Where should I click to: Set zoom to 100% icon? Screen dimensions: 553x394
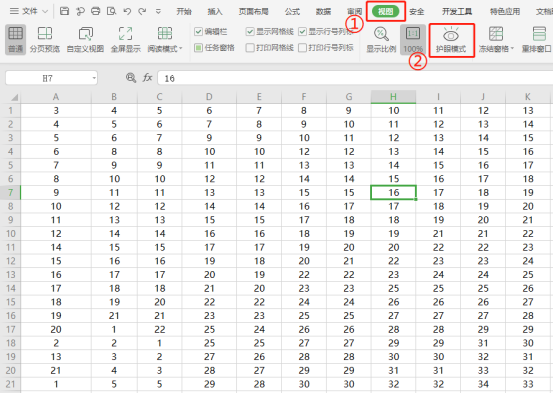413,40
